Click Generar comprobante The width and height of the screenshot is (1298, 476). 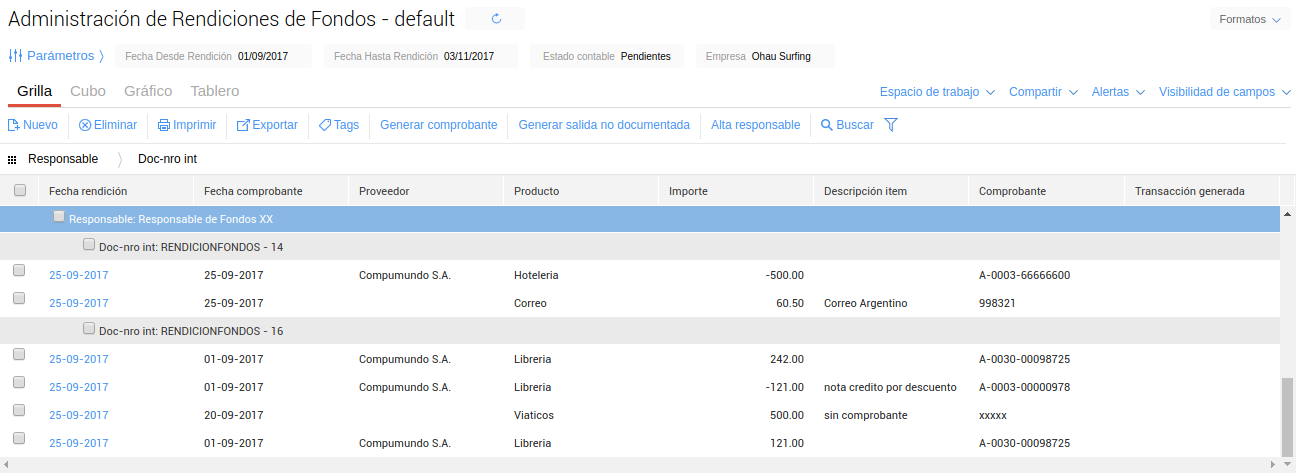[439, 125]
